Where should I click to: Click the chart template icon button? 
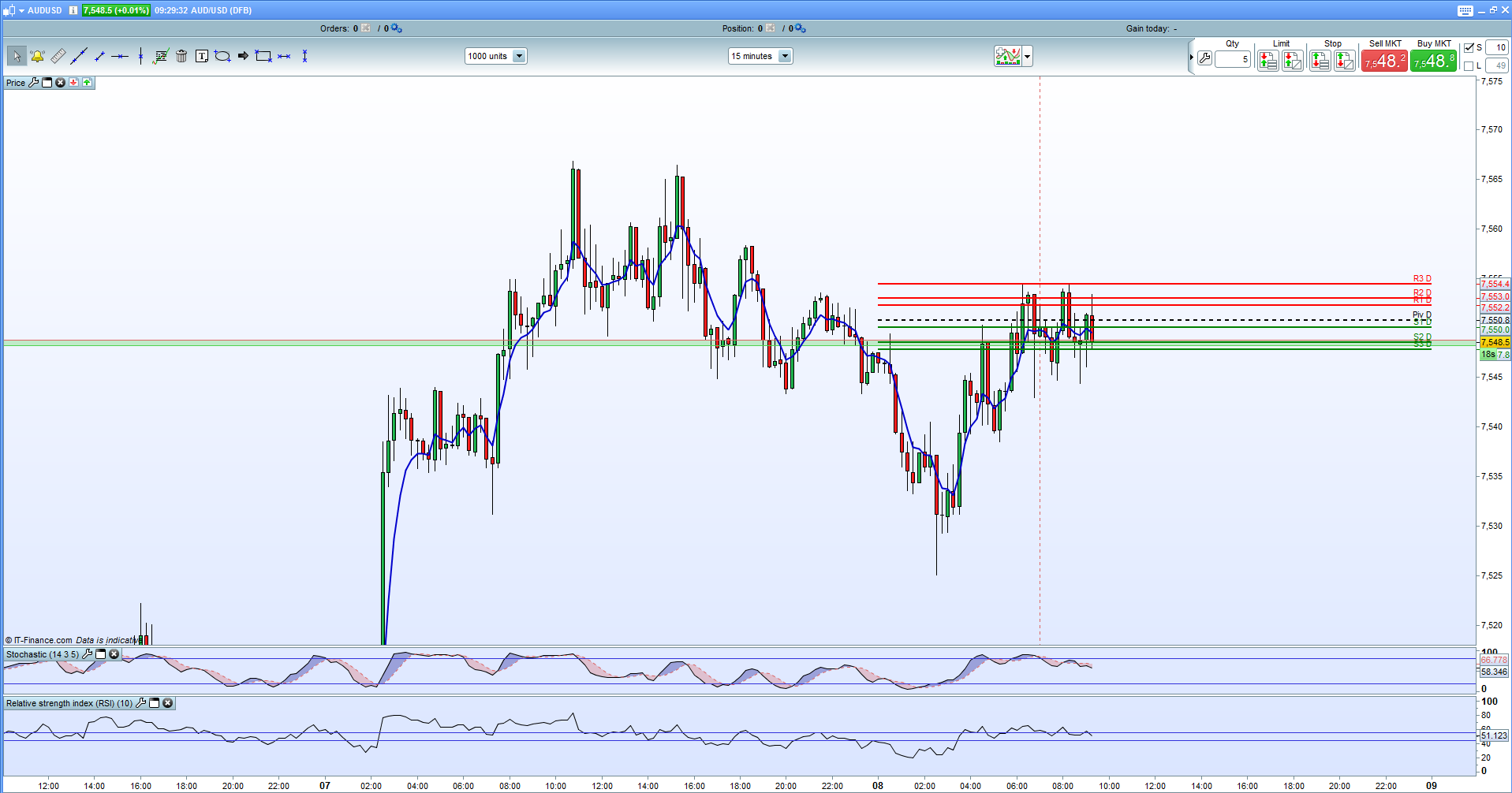point(1008,57)
